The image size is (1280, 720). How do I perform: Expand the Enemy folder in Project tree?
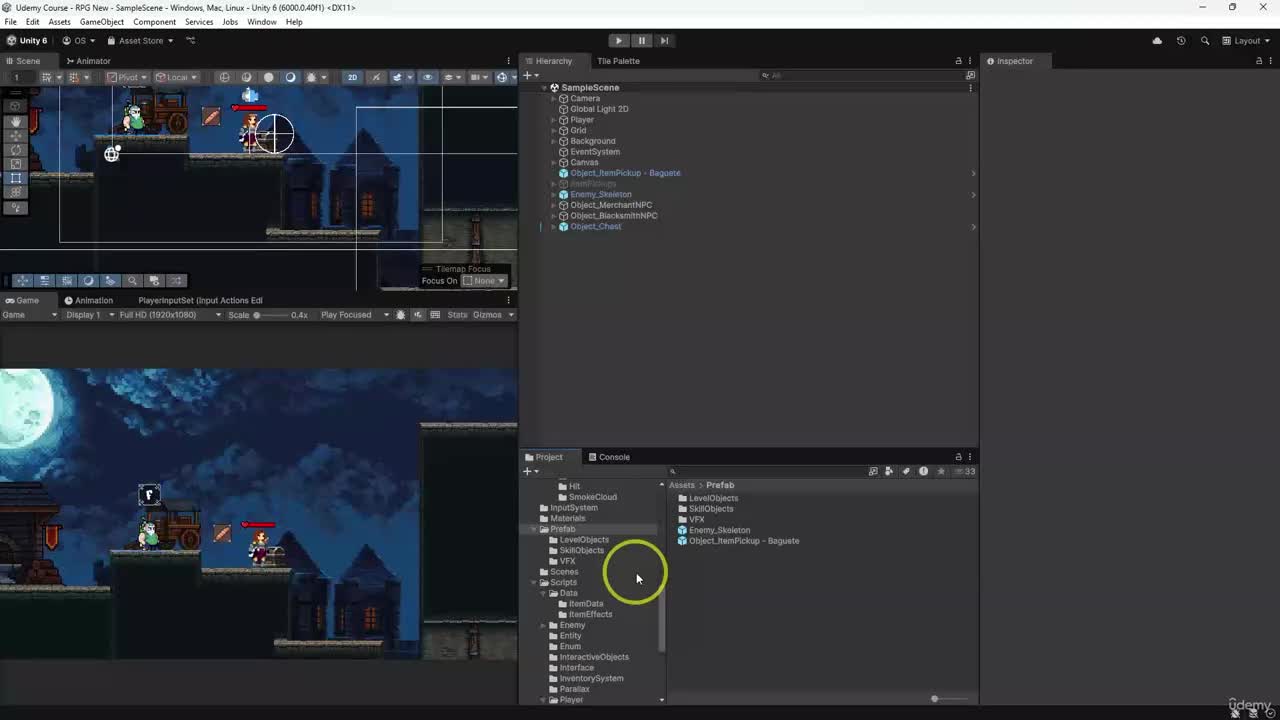tap(543, 625)
